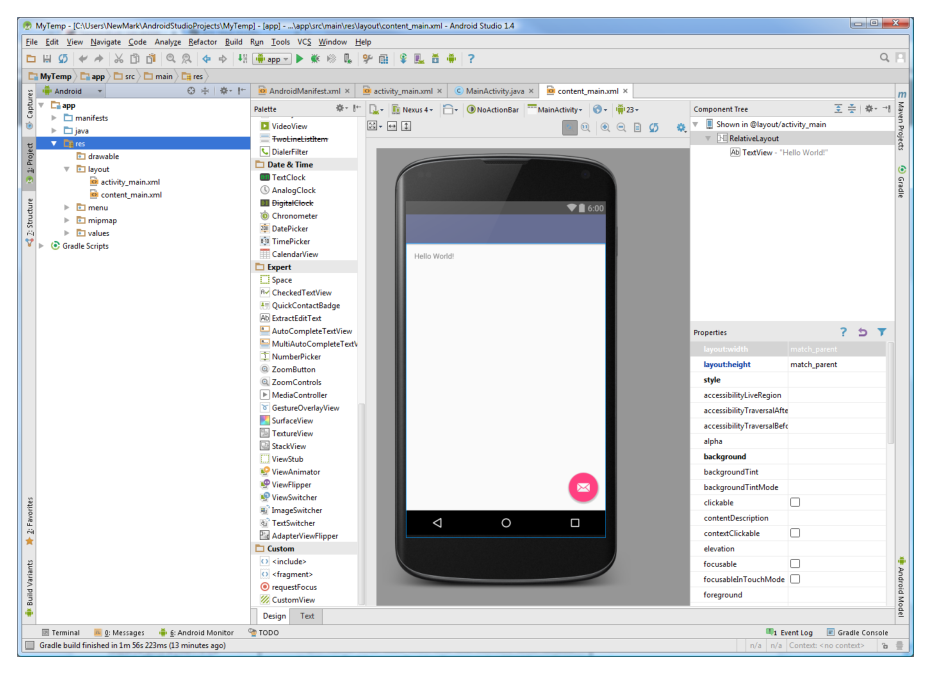Open the Nexus 4 device dropdown
The height and width of the screenshot is (674, 930).
[x=412, y=110]
